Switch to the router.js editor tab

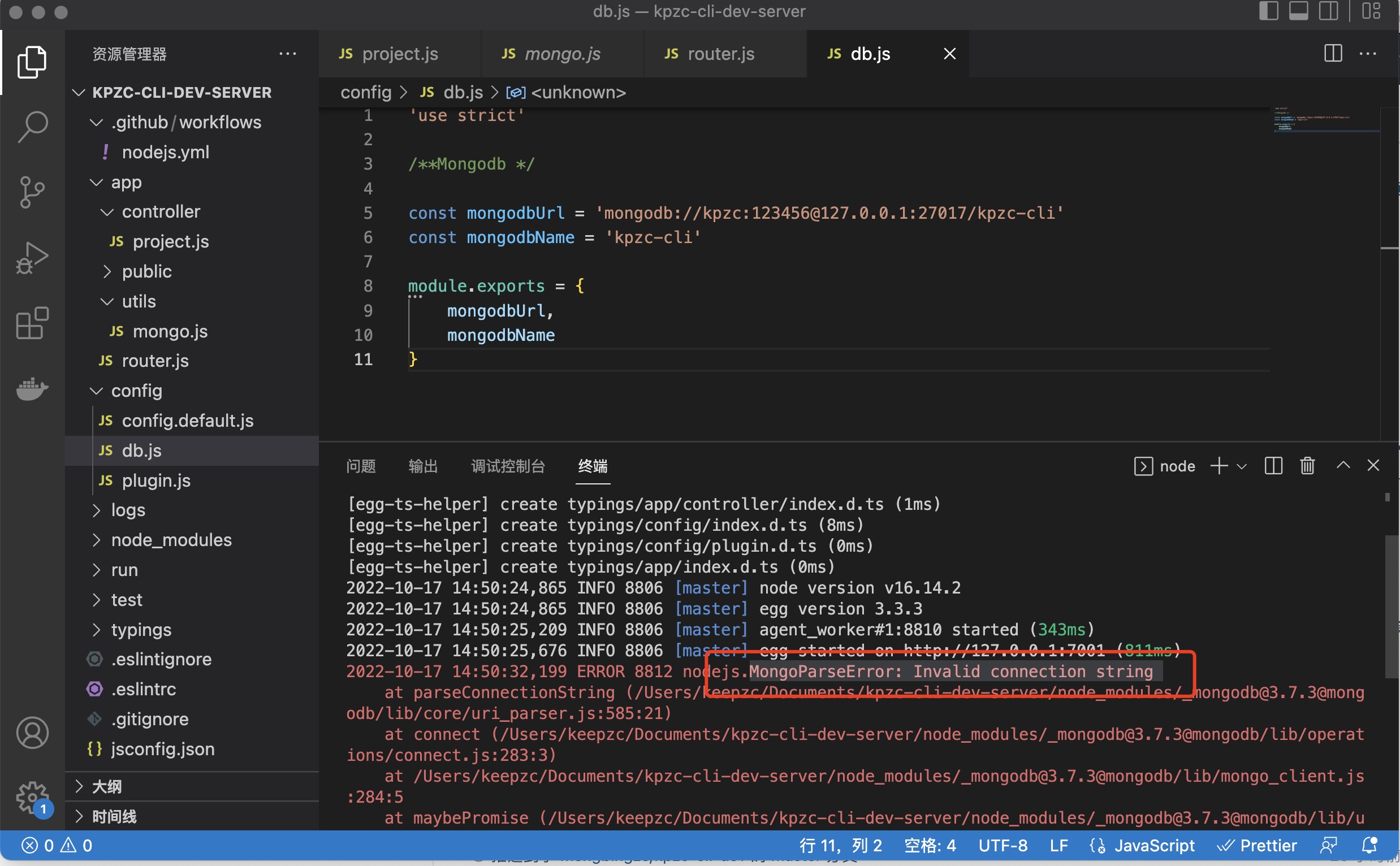click(x=725, y=53)
